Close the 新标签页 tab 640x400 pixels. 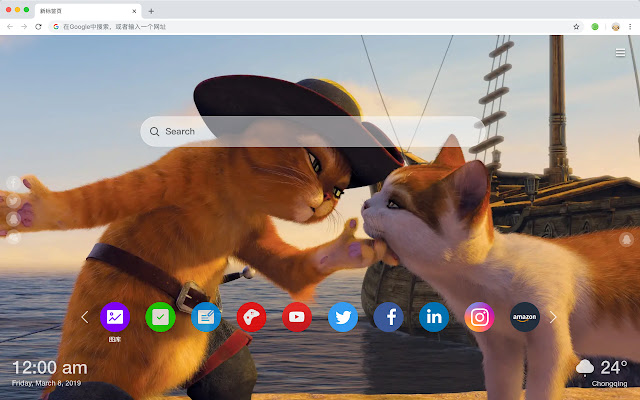pyautogui.click(x=134, y=11)
